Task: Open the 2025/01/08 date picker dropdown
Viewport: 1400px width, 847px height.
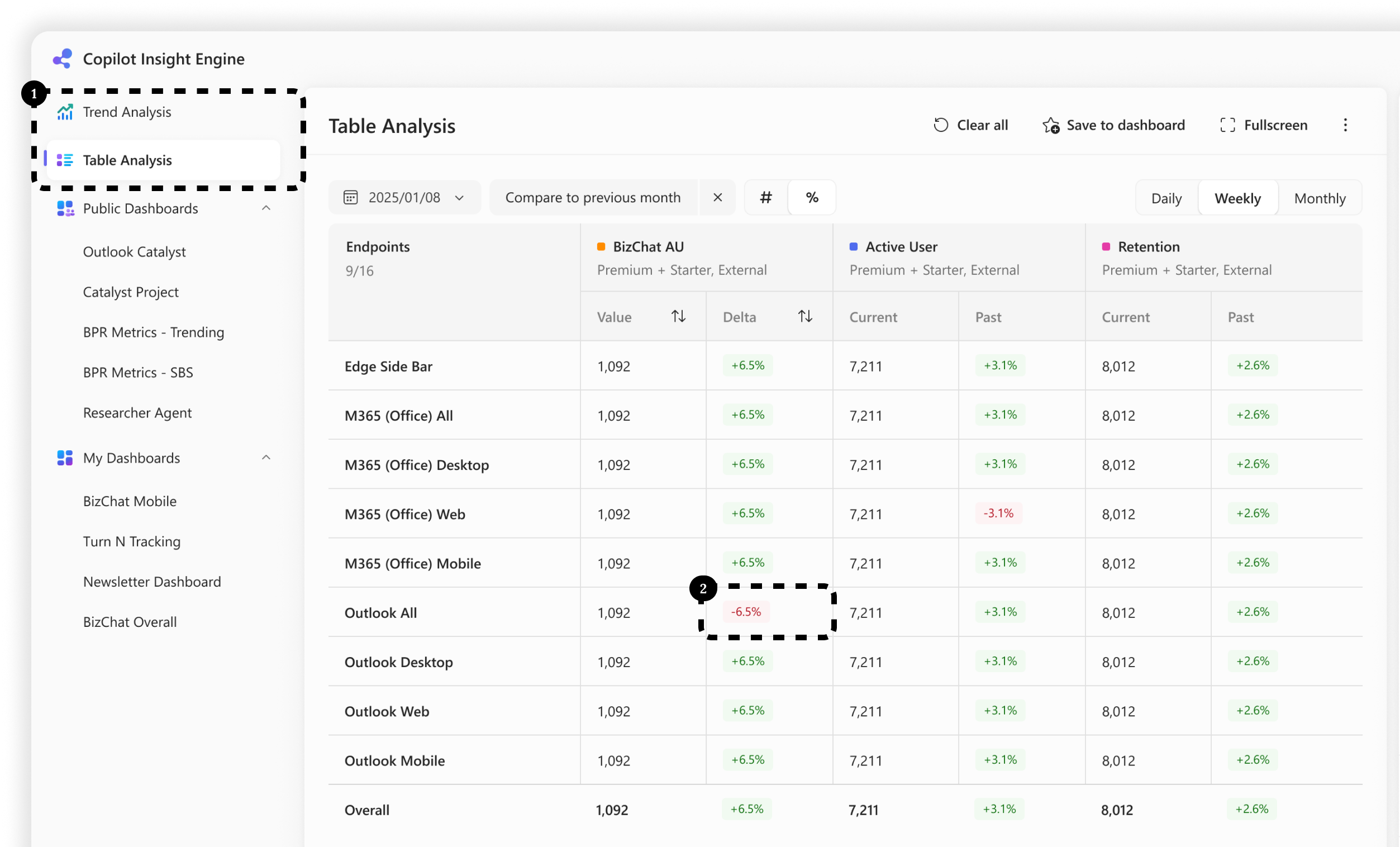Action: 404,198
